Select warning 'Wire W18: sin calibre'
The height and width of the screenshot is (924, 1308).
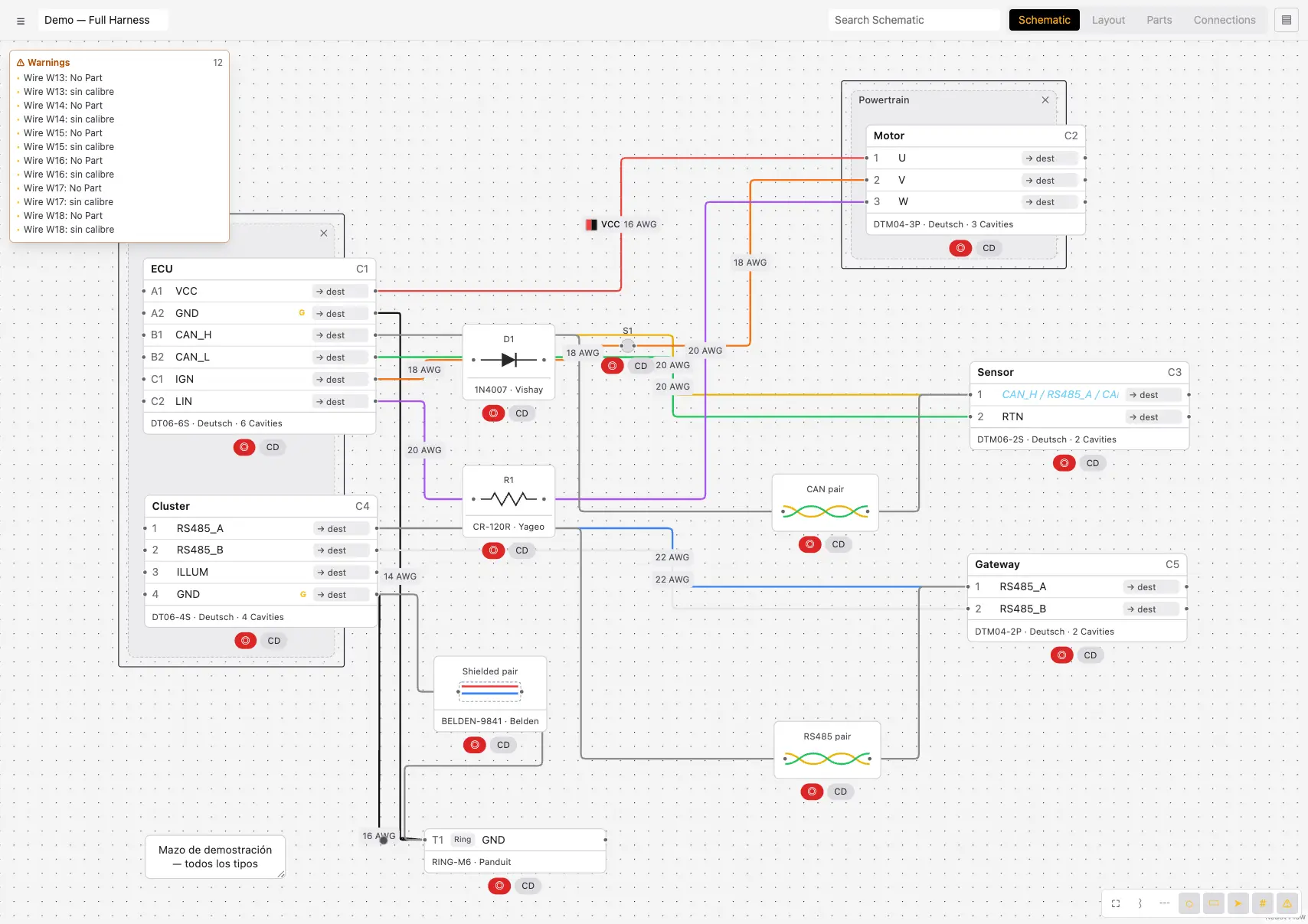(x=69, y=230)
